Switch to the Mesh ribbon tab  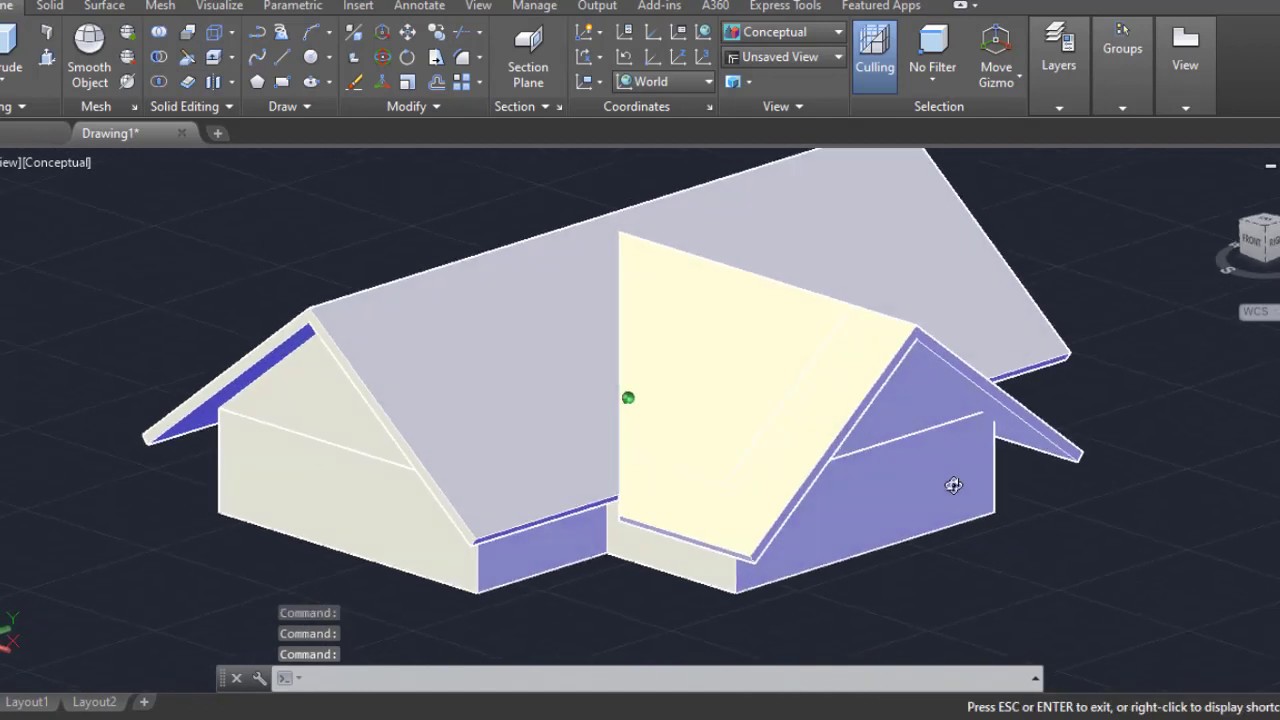(160, 6)
